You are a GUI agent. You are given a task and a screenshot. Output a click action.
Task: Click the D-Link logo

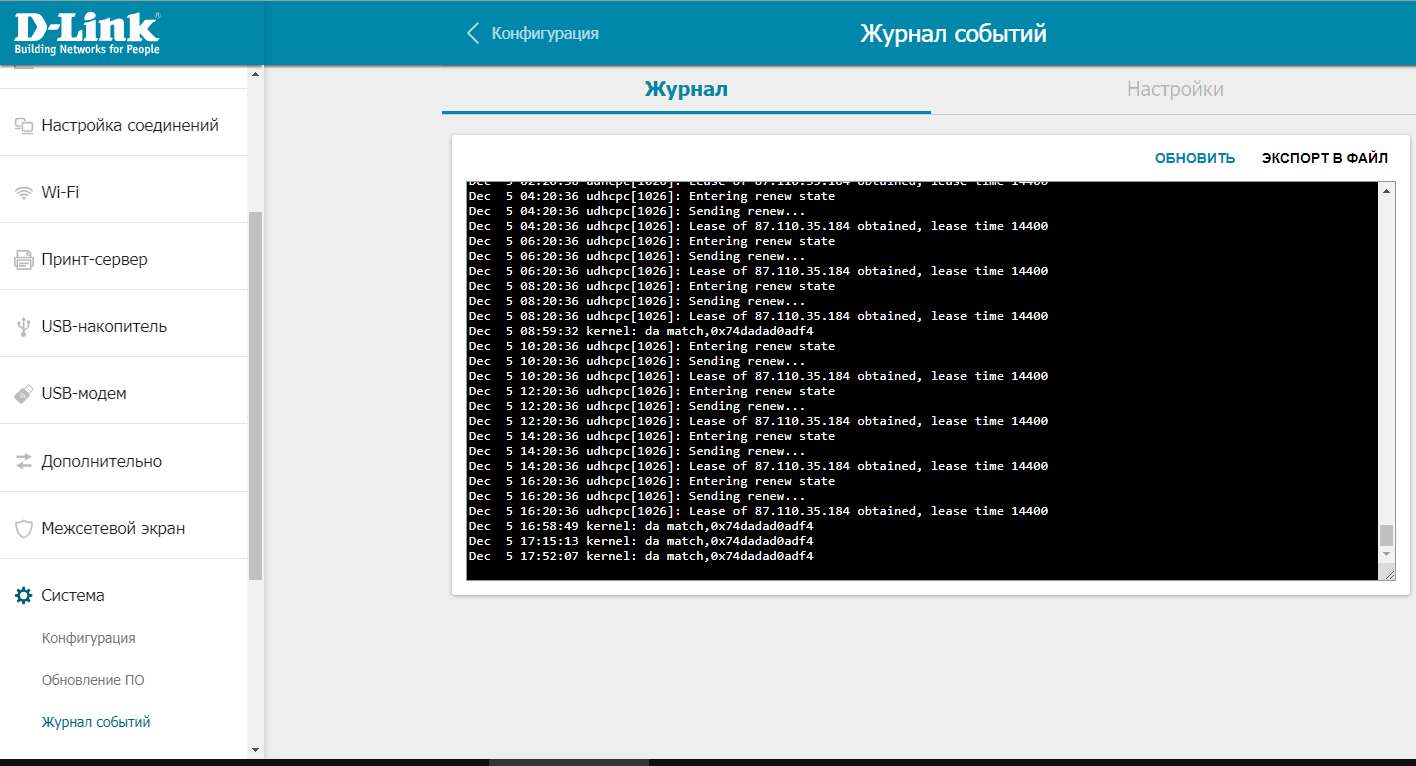87,33
